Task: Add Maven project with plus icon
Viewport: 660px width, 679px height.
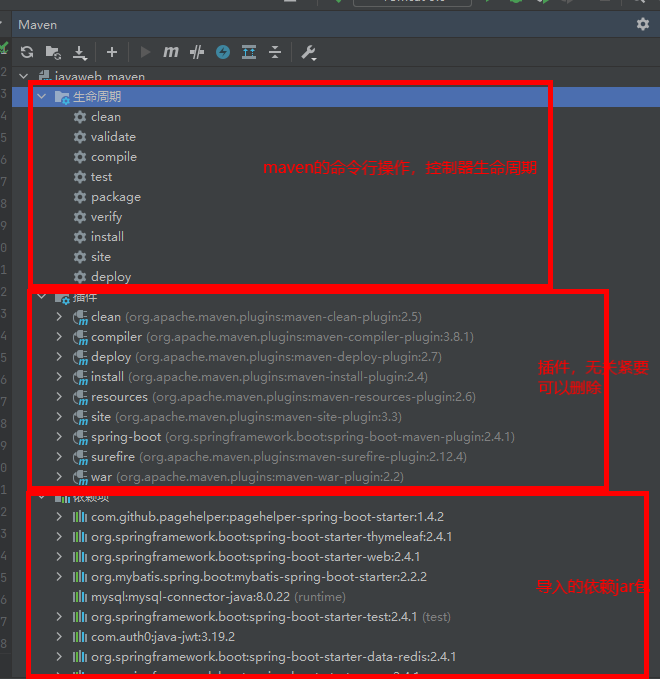Action: point(112,52)
